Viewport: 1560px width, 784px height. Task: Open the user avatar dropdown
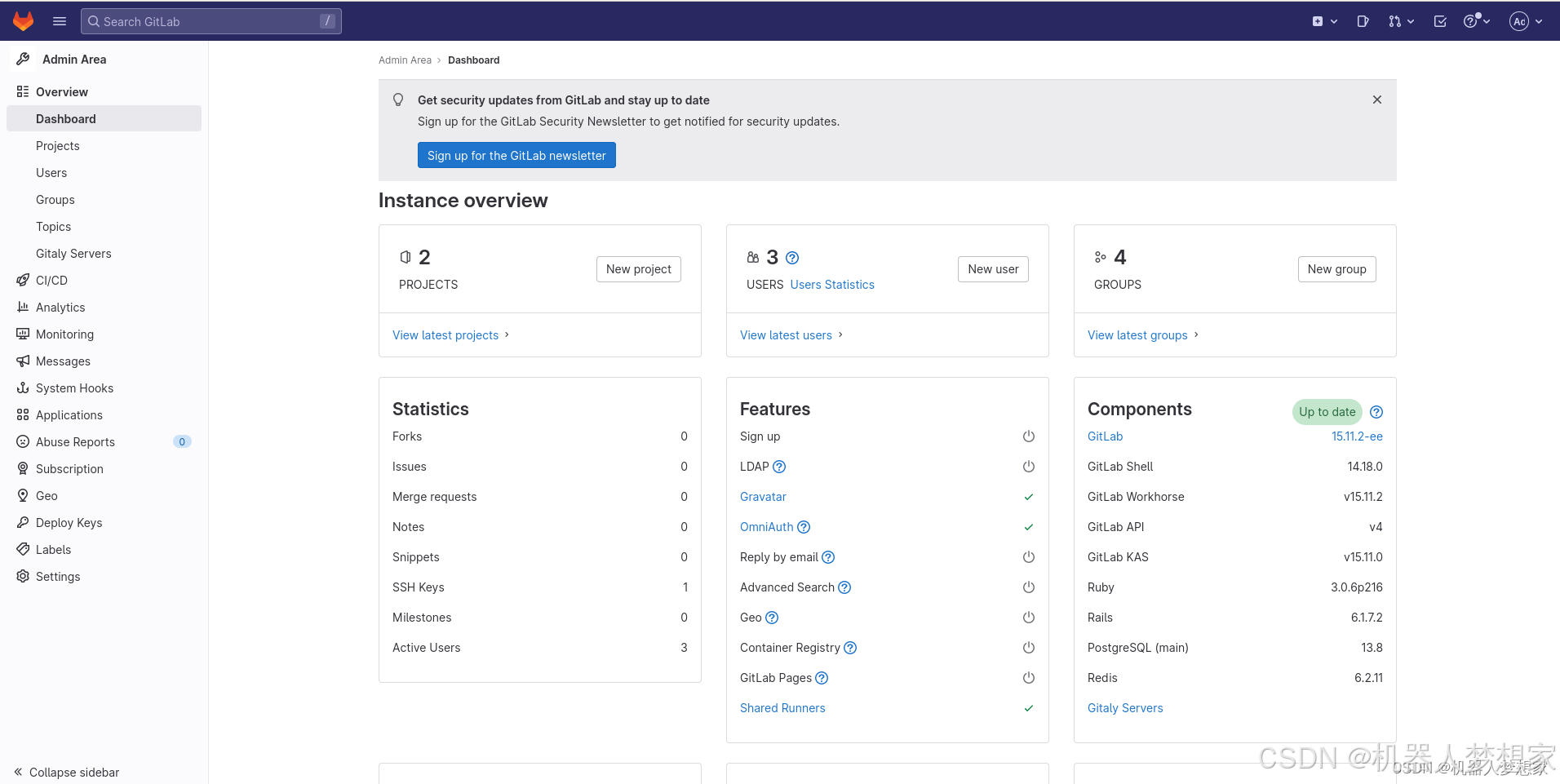point(1526,21)
